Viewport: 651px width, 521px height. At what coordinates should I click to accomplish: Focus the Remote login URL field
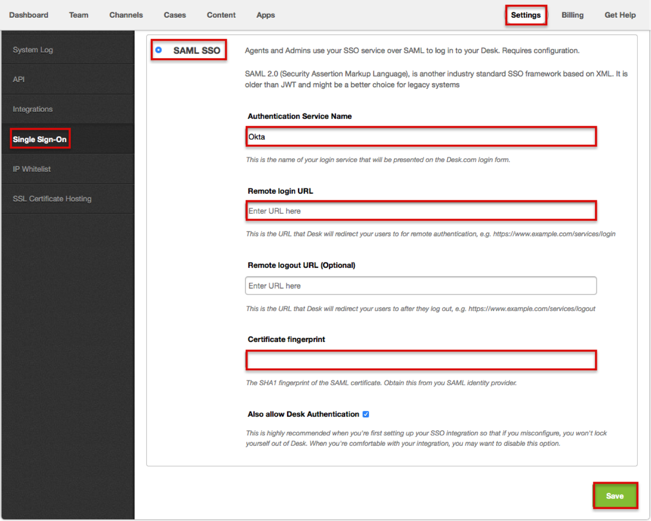click(421, 211)
